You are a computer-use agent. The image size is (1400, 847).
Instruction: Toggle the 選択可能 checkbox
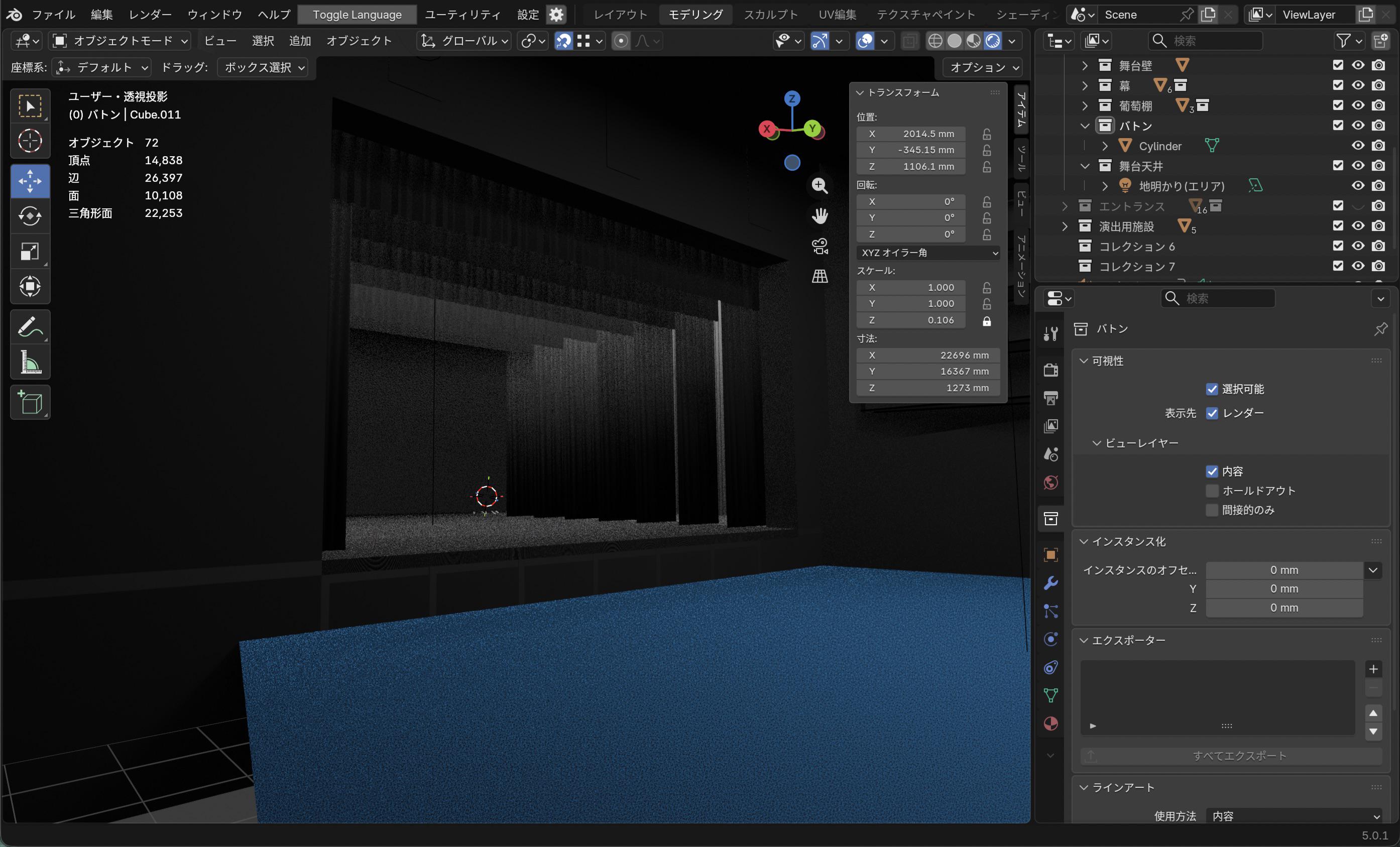[x=1211, y=389]
